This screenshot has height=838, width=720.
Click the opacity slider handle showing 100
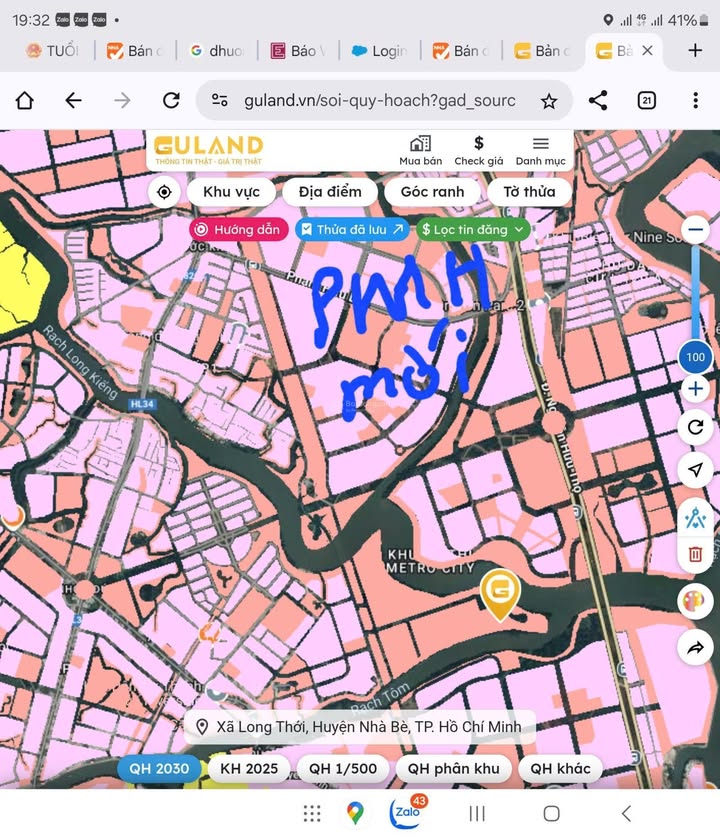tap(696, 357)
